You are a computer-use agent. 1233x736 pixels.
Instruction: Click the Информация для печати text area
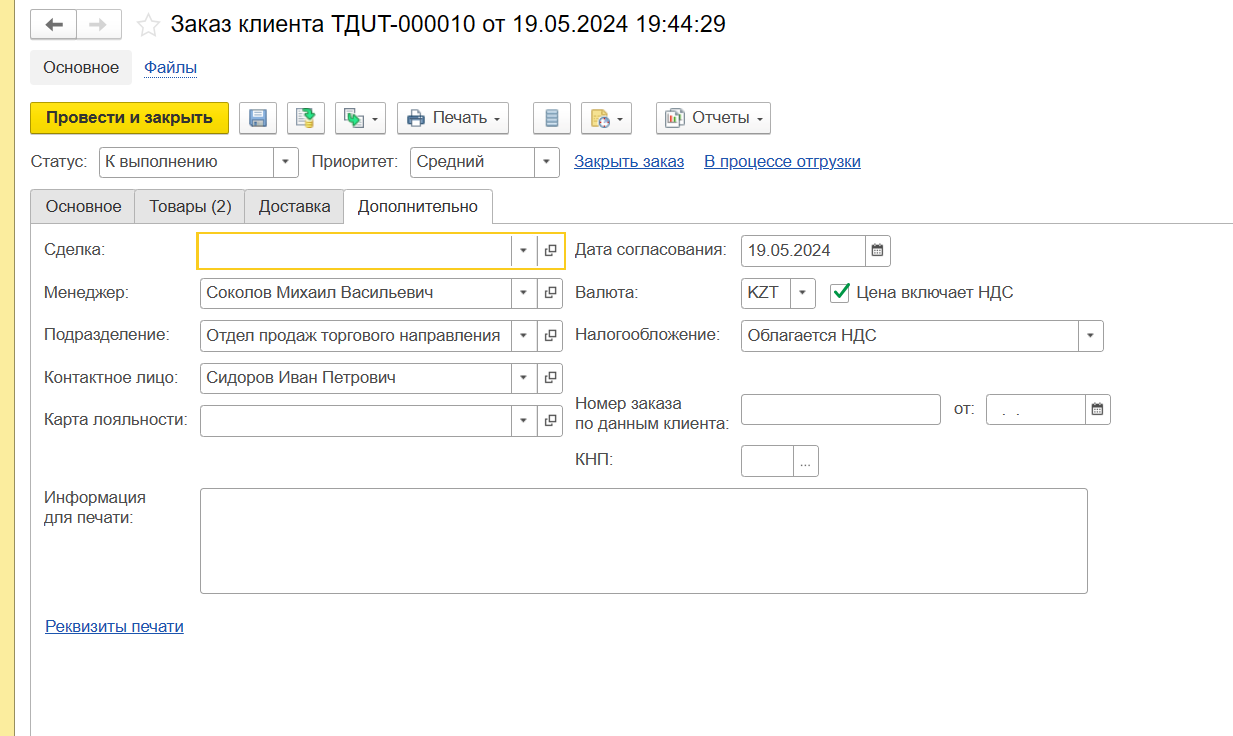coord(643,540)
